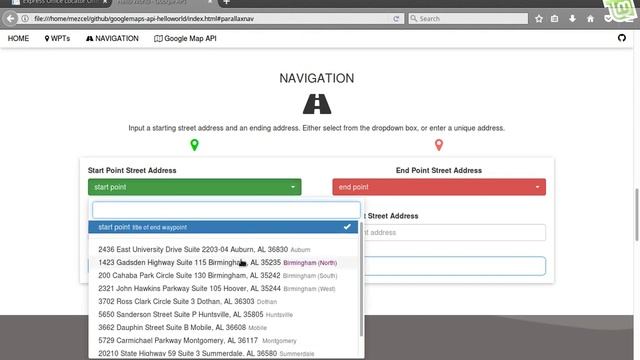640x360 pixels.
Task: Collapse the green start point dropdown
Action: [195, 187]
